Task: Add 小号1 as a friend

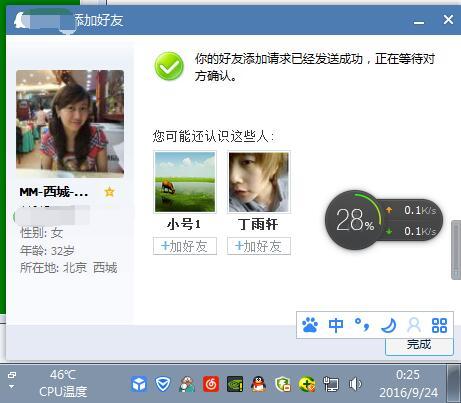Action: coord(185,246)
